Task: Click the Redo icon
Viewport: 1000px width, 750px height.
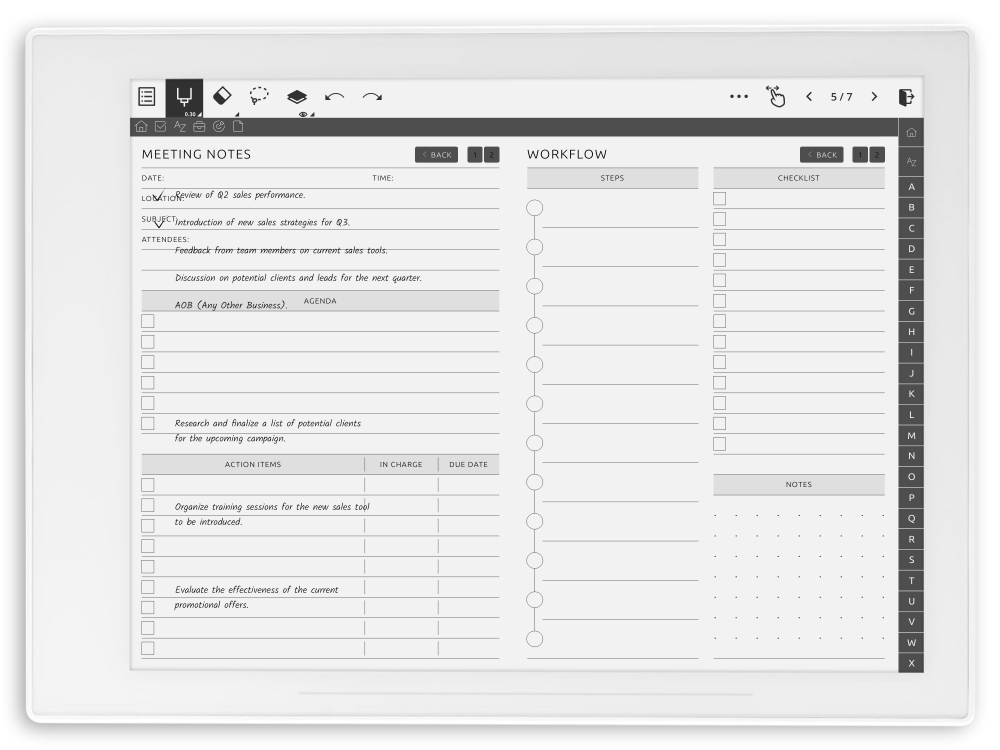Action: [371, 95]
